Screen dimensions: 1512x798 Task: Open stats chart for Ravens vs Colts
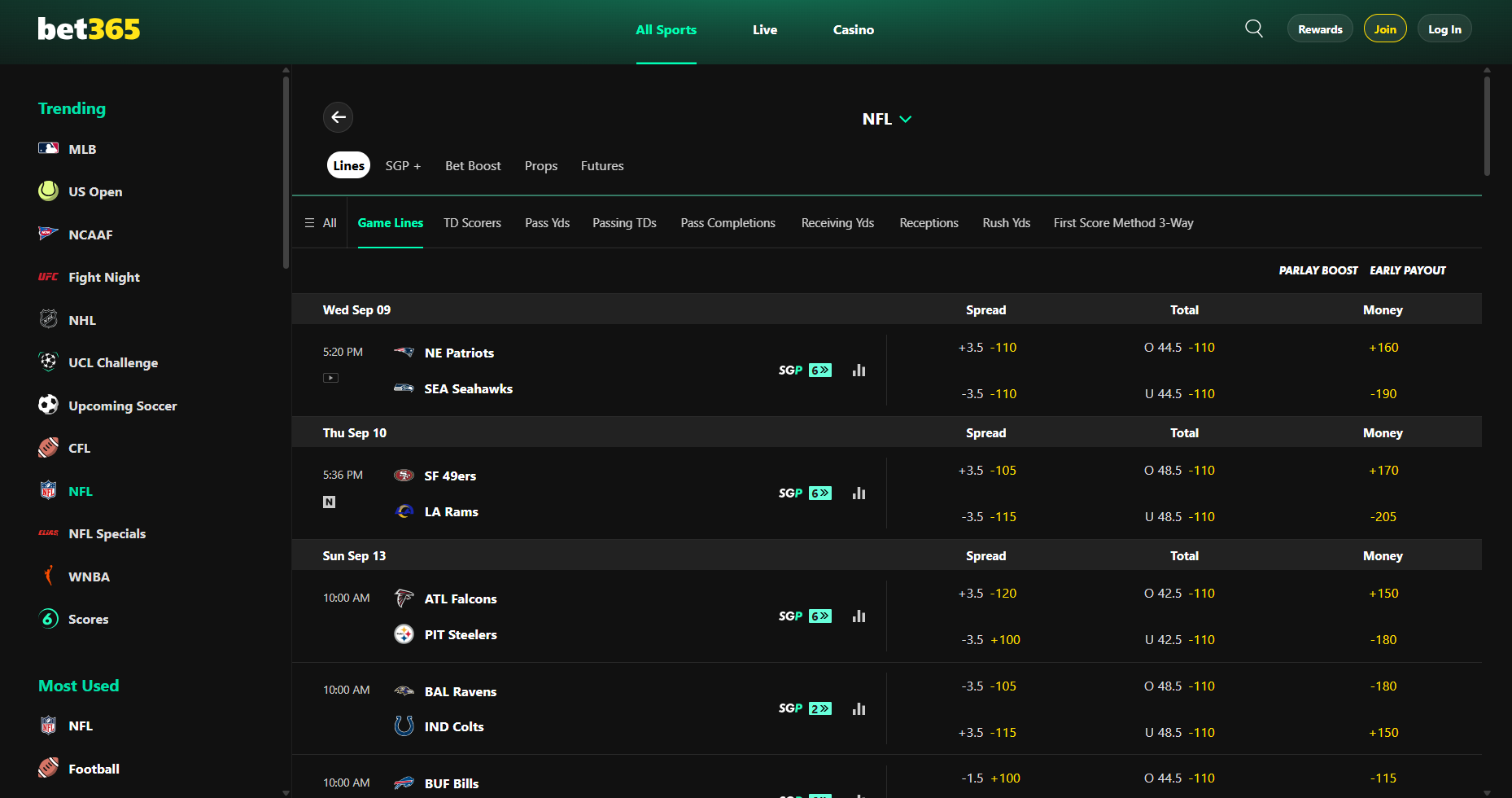click(x=859, y=709)
